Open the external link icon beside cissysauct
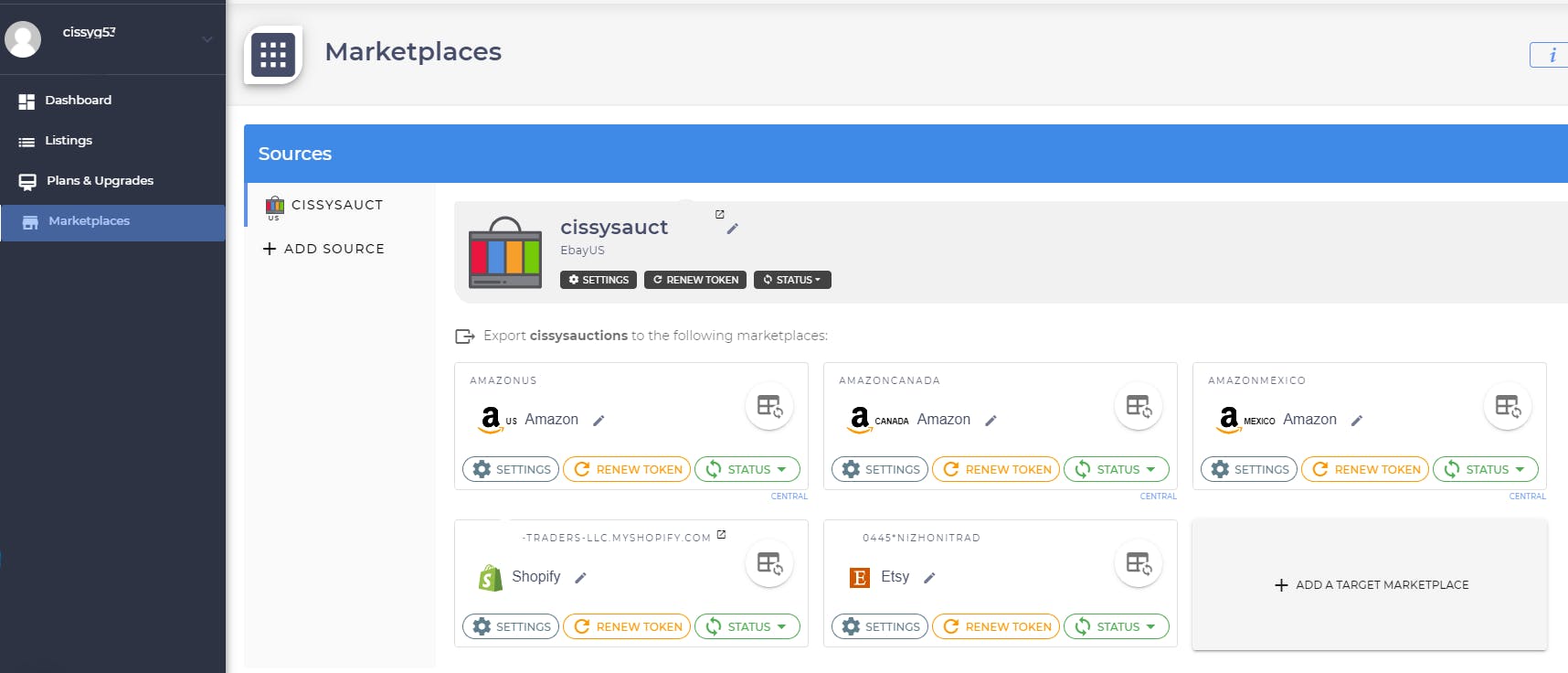Image resolution: width=1568 pixels, height=673 pixels. pos(720,214)
